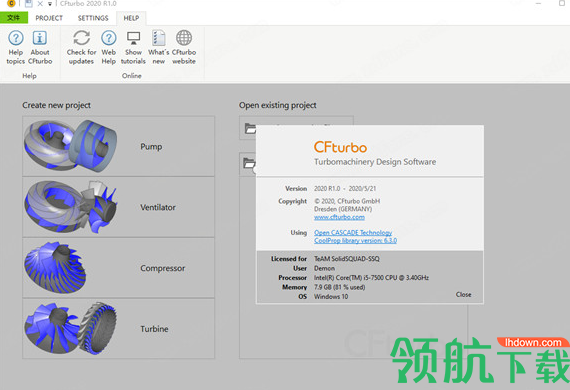
Task: Create a new Ventilator project
Action: pyautogui.click(x=119, y=207)
